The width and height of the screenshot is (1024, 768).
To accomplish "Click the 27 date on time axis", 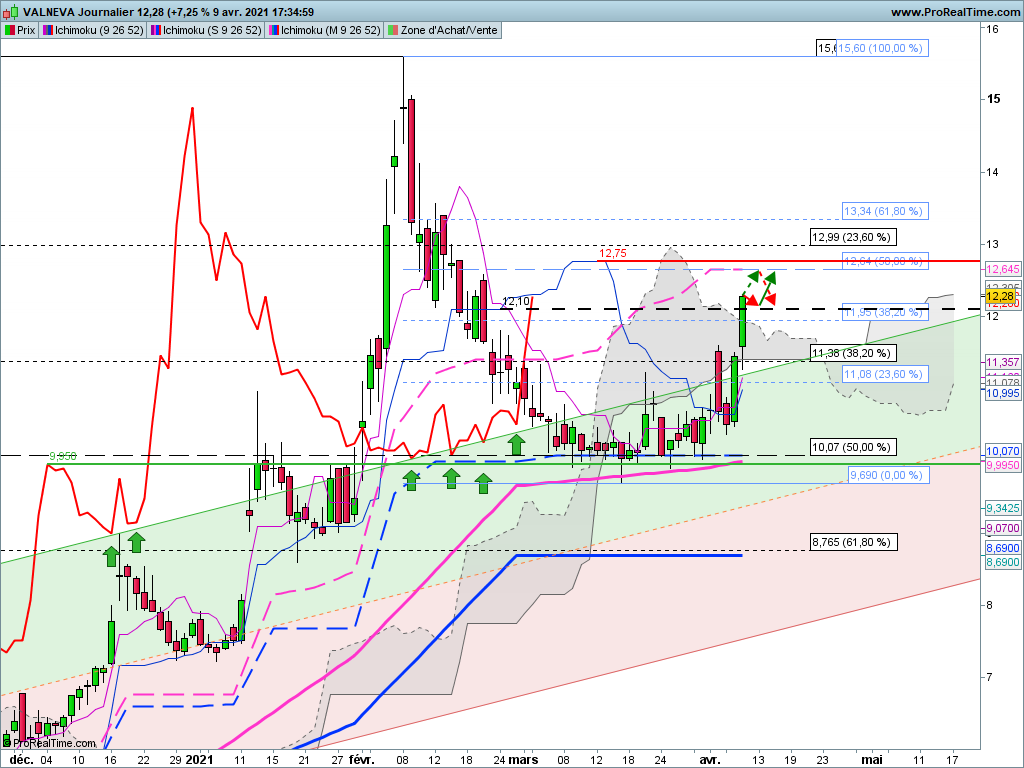I will [337, 760].
